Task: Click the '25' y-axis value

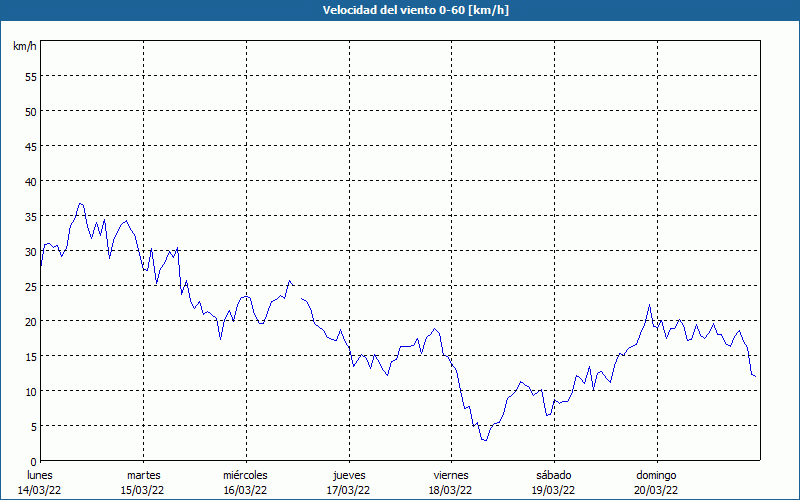Action: [x=31, y=286]
